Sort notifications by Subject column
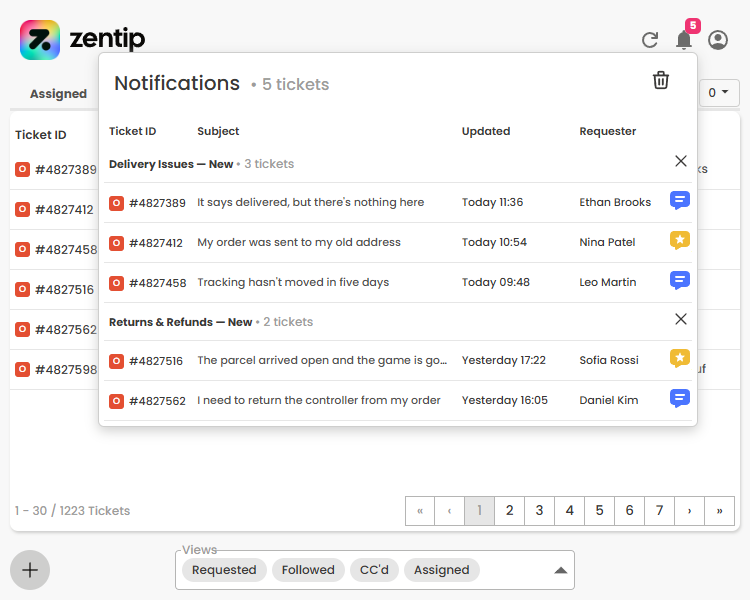750x600 pixels. [218, 131]
